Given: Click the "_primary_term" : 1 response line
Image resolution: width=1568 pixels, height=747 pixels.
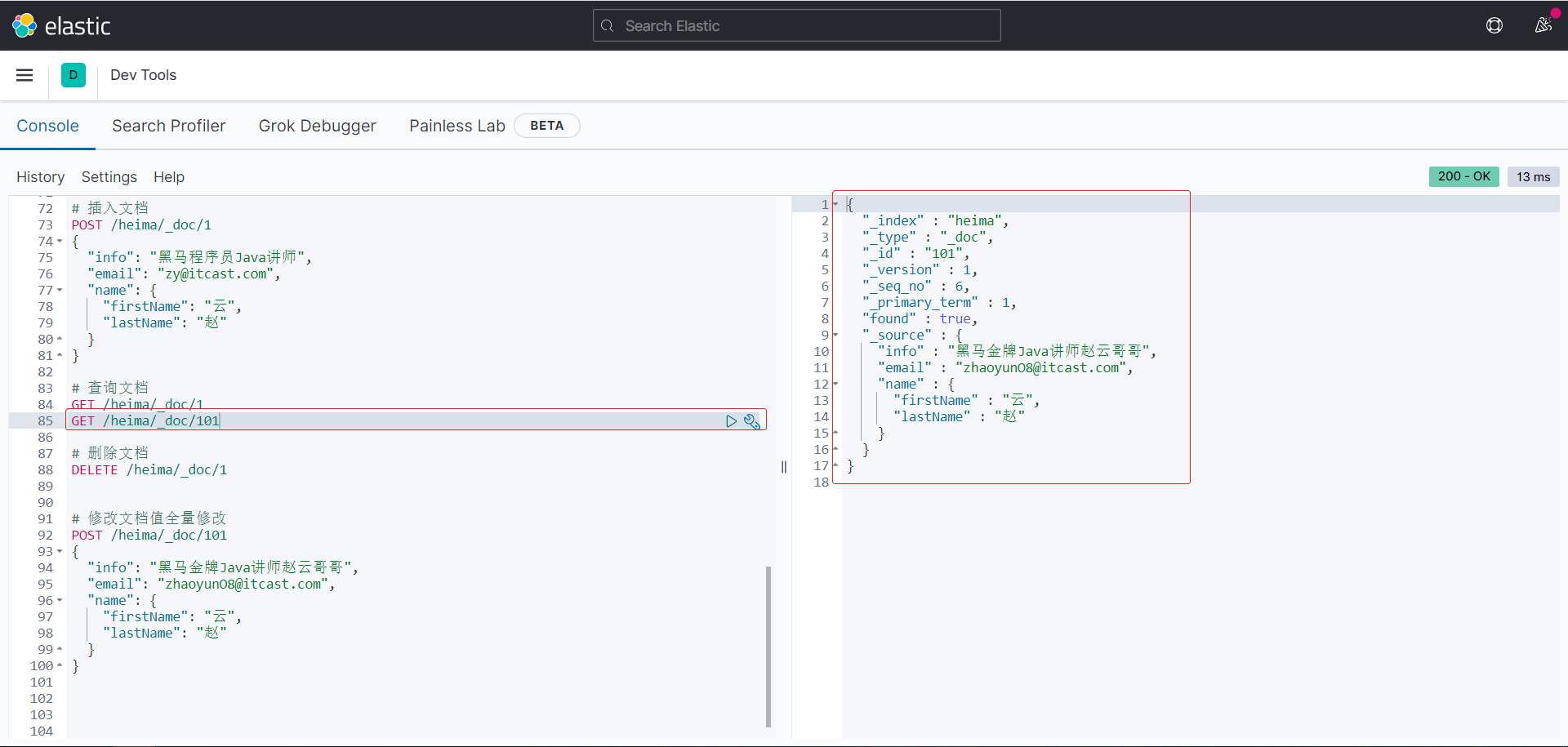Looking at the screenshot, I should coord(939,303).
